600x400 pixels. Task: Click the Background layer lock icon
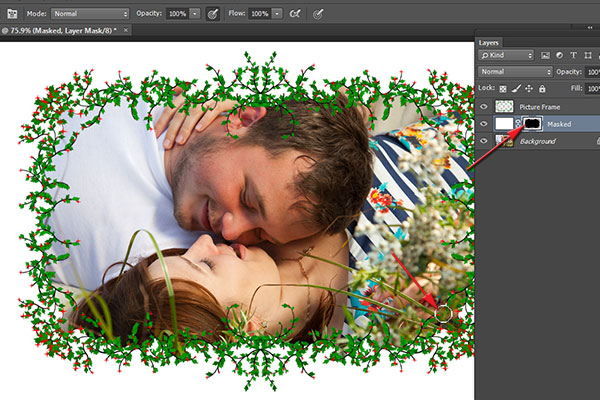click(598, 141)
